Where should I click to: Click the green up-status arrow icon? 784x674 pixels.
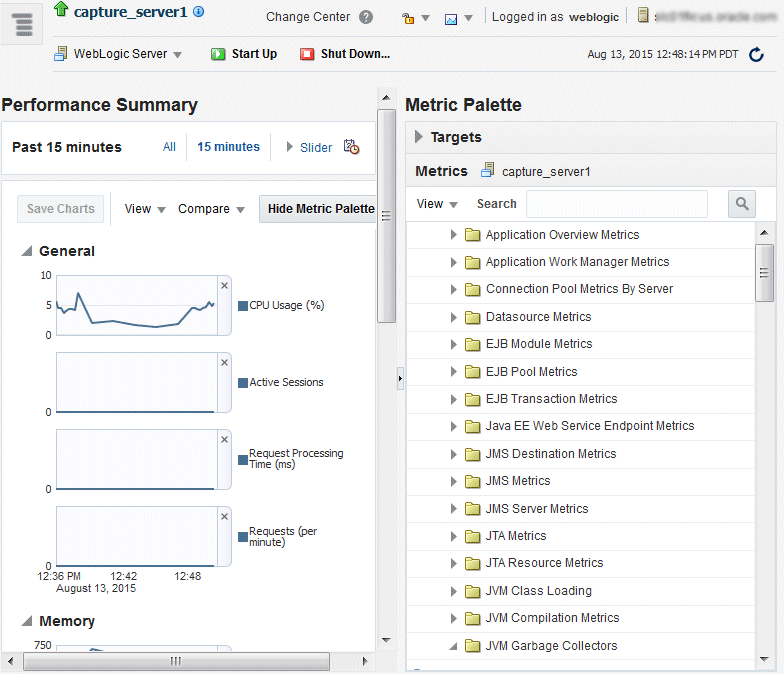pos(61,8)
